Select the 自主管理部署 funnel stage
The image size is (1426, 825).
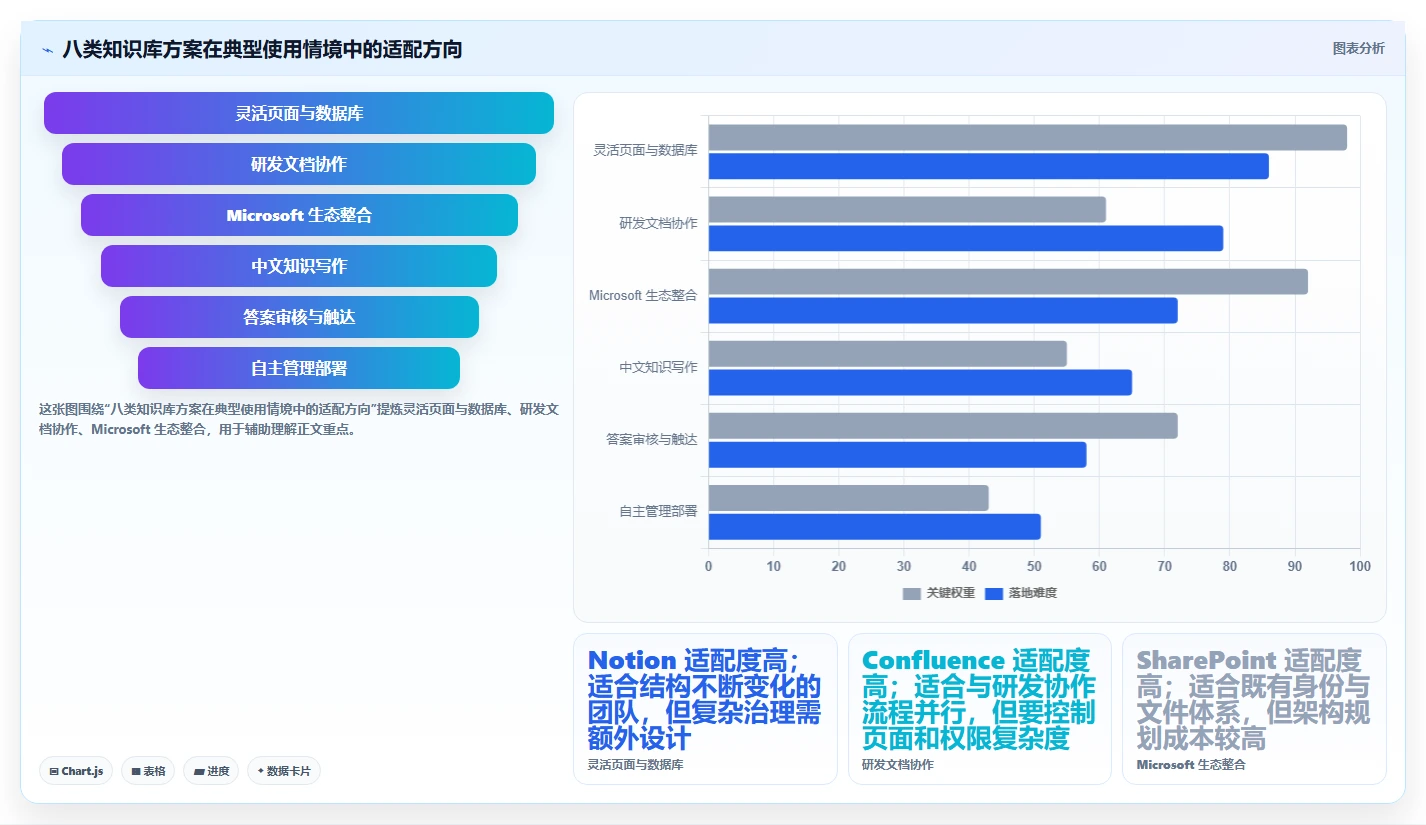(x=299, y=368)
